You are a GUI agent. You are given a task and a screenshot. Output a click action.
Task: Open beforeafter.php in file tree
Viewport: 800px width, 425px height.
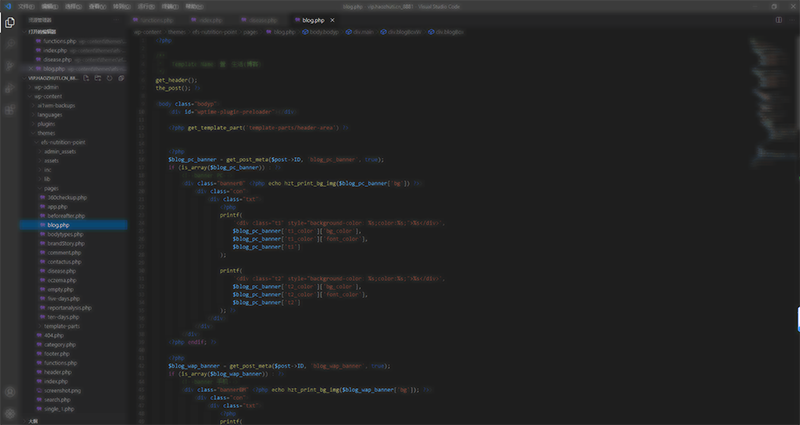click(x=66, y=216)
